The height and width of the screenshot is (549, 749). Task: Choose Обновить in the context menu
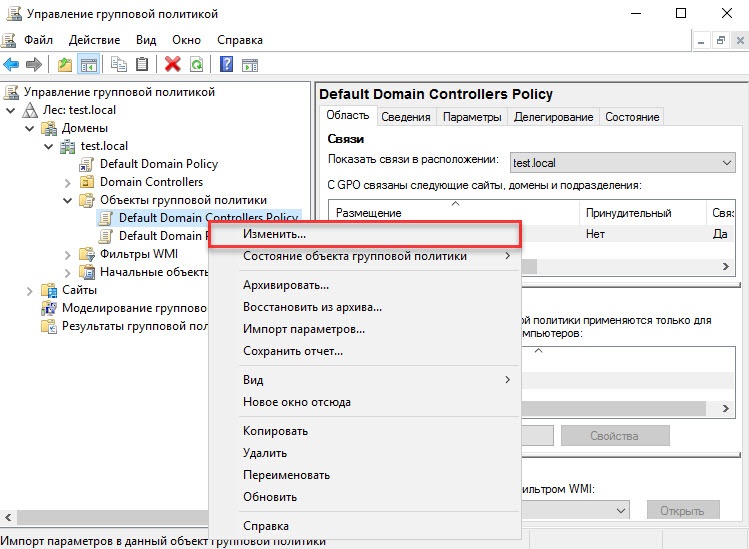(365, 497)
